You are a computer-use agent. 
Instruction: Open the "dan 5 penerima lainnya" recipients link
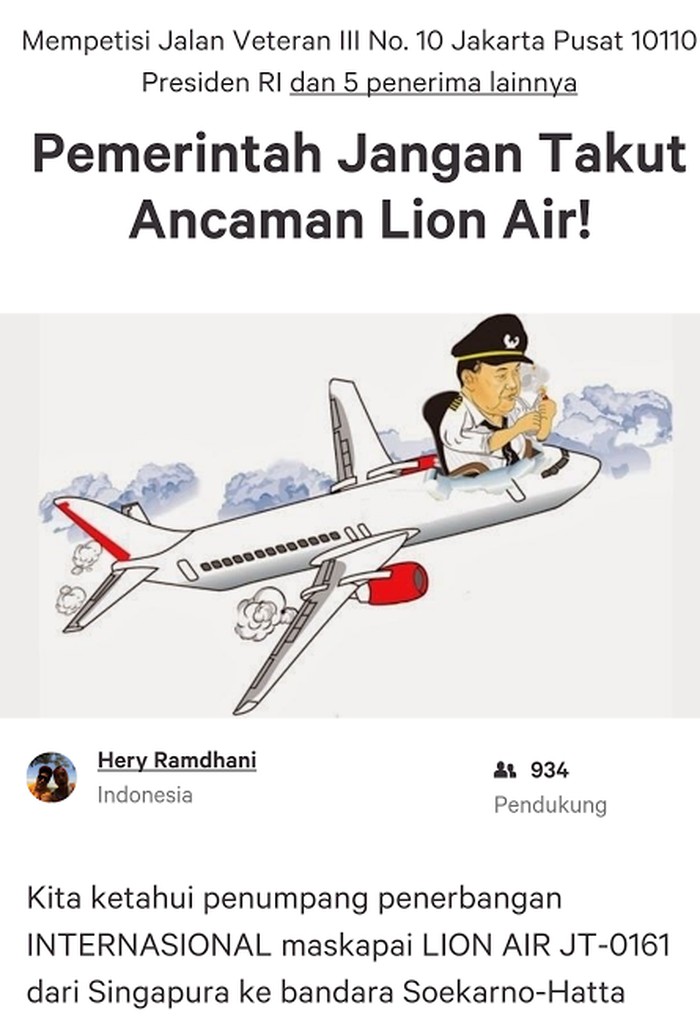pyautogui.click(x=433, y=83)
